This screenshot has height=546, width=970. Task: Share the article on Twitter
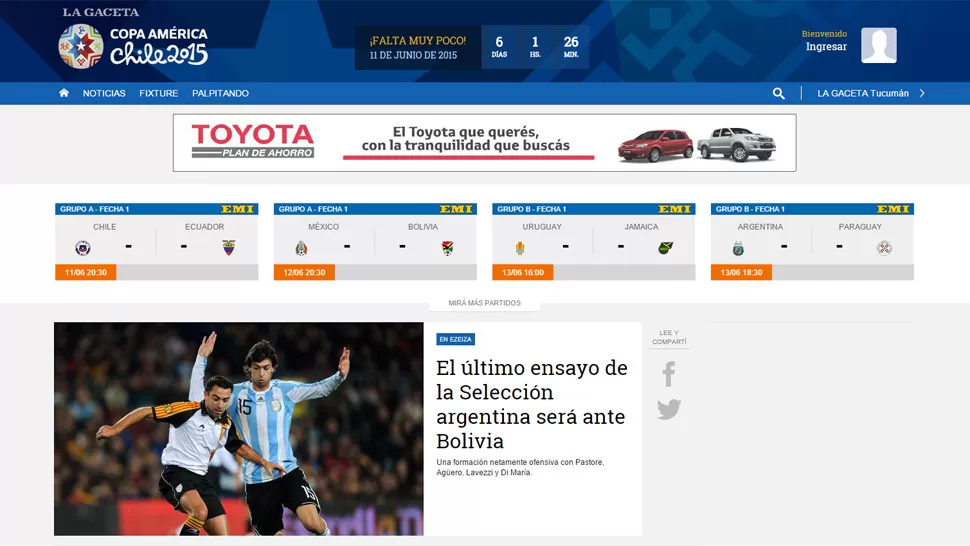click(669, 409)
